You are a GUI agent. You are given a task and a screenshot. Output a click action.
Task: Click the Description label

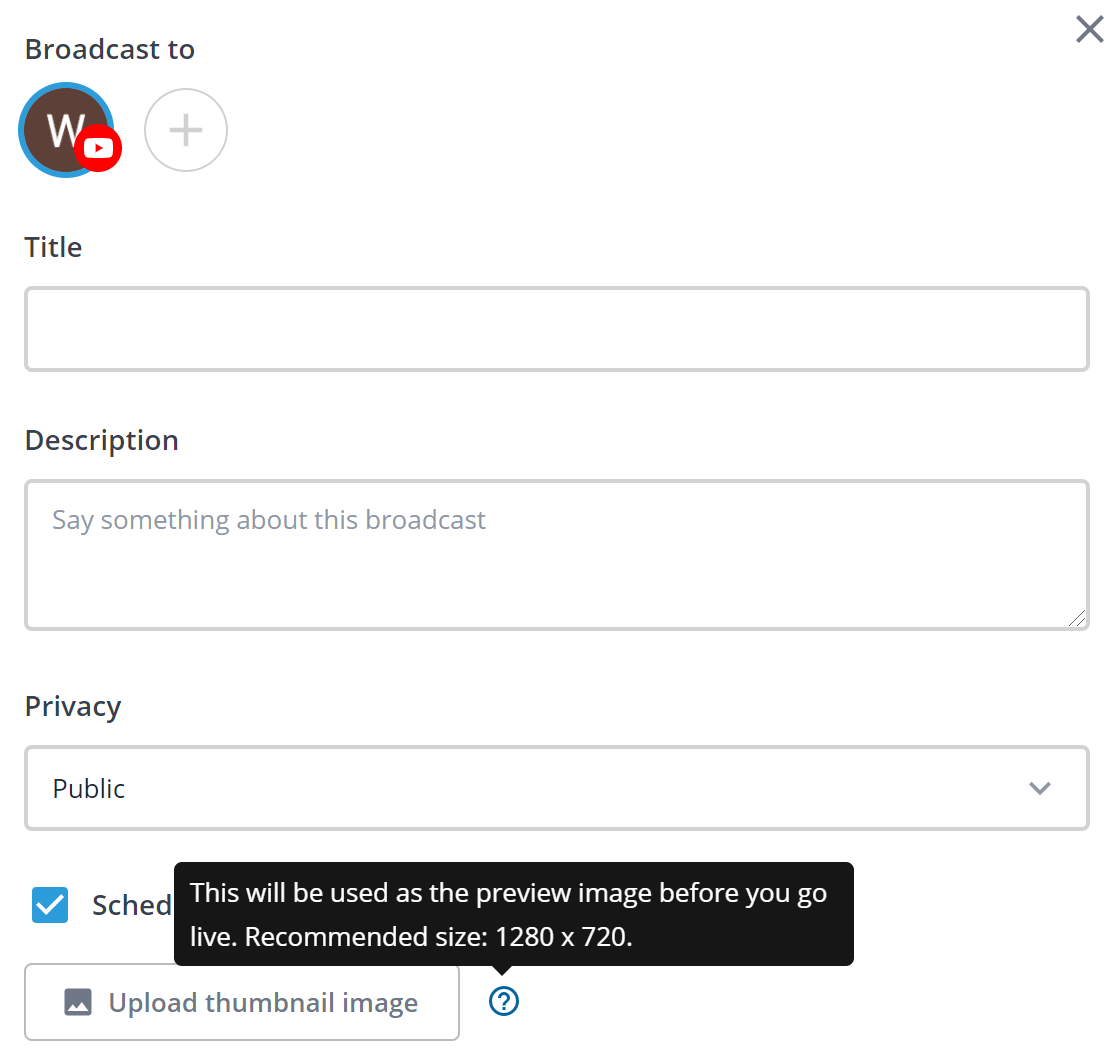click(x=102, y=441)
